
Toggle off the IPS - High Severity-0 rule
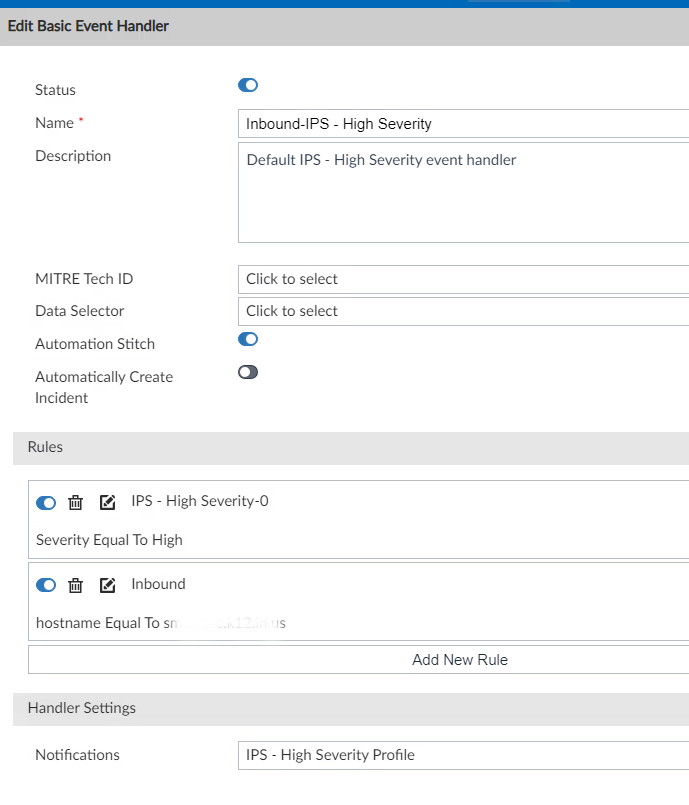[46, 503]
